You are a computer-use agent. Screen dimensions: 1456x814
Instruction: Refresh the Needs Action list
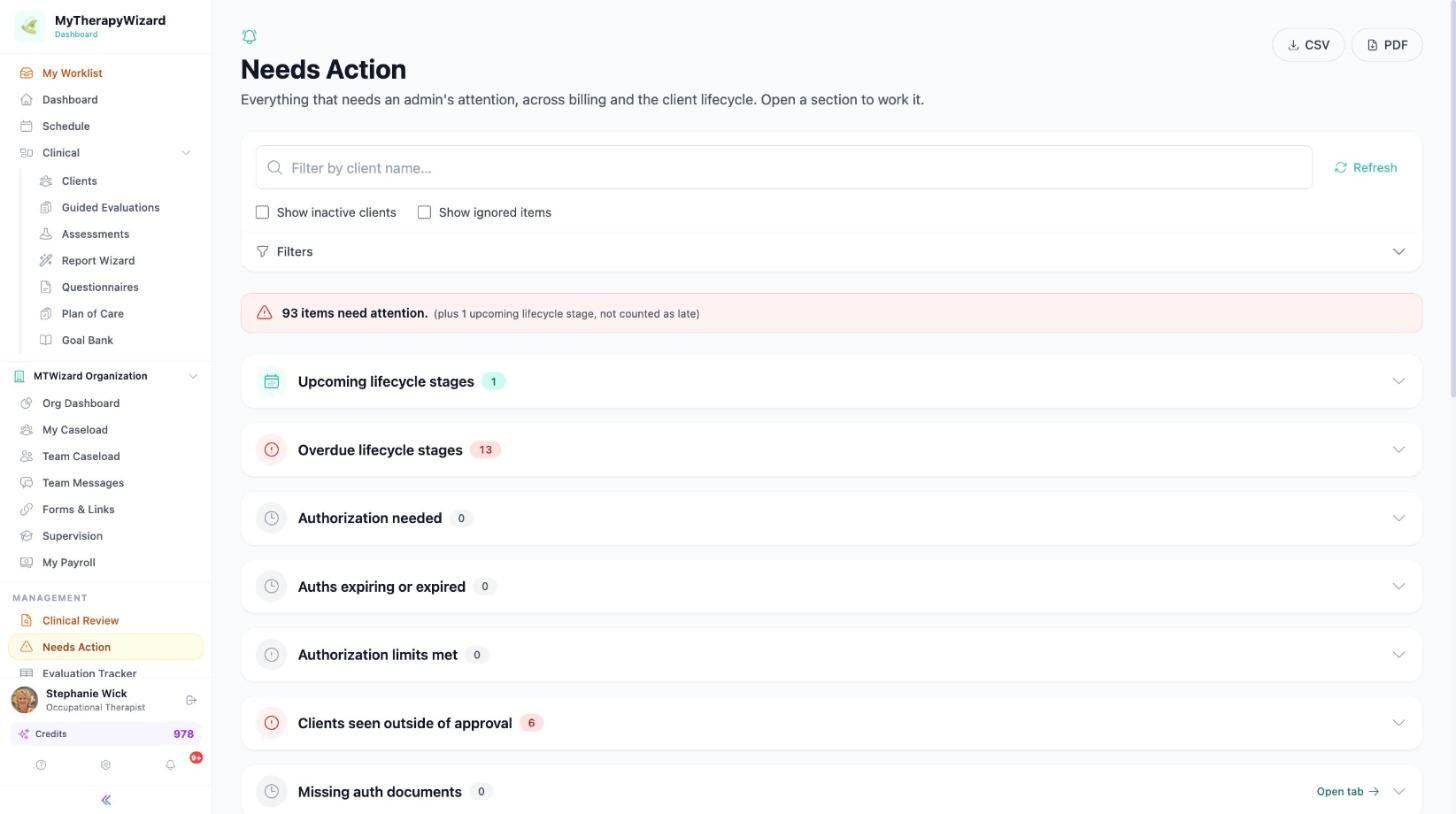[1366, 168]
